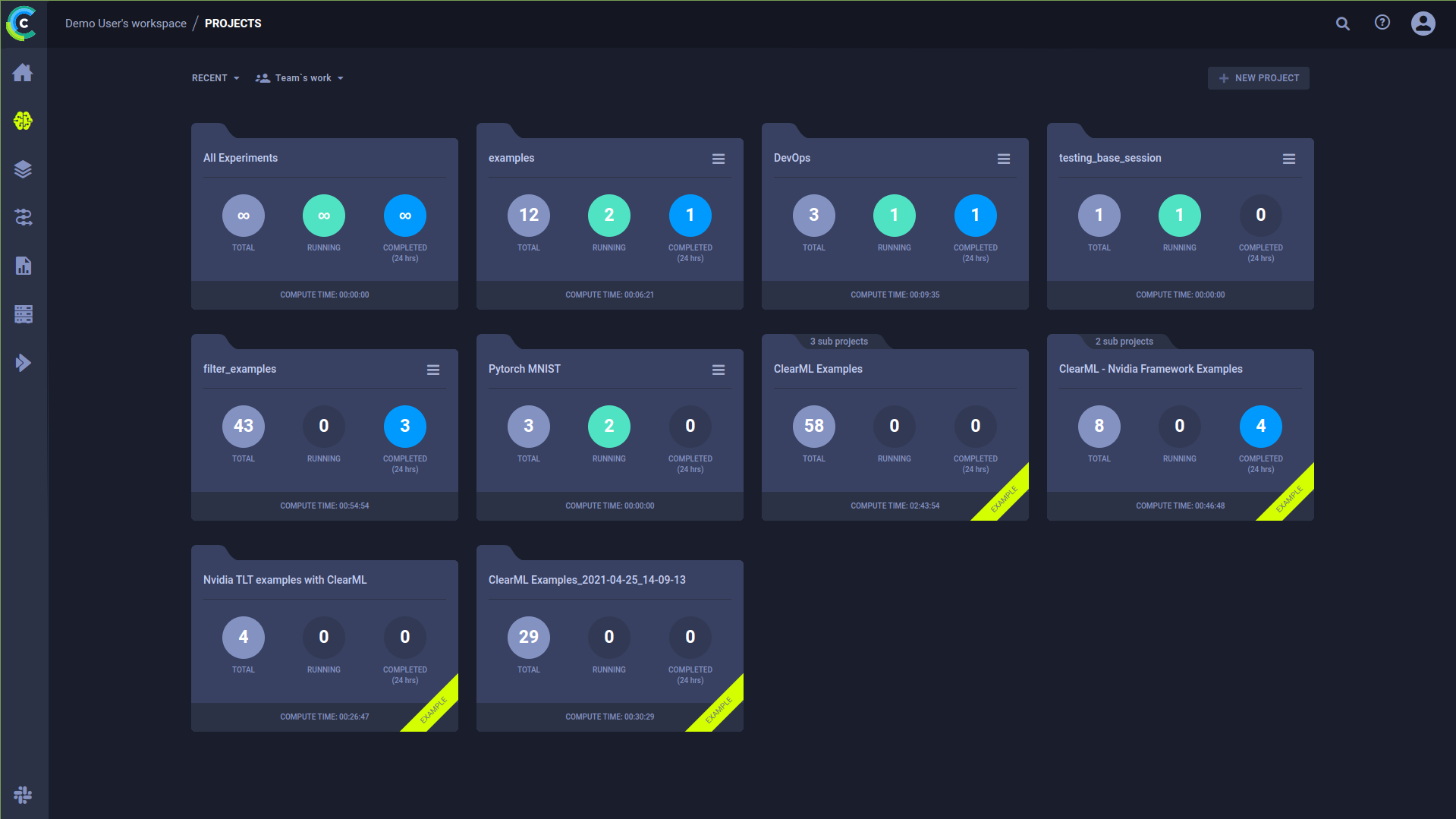1456x819 pixels.
Task: Open the filter_examples project menu
Action: coord(432,370)
